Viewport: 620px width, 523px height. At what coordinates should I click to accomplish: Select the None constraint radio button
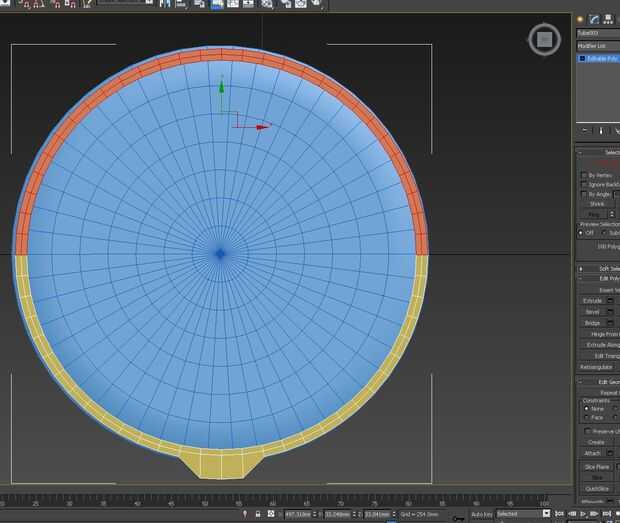click(586, 408)
